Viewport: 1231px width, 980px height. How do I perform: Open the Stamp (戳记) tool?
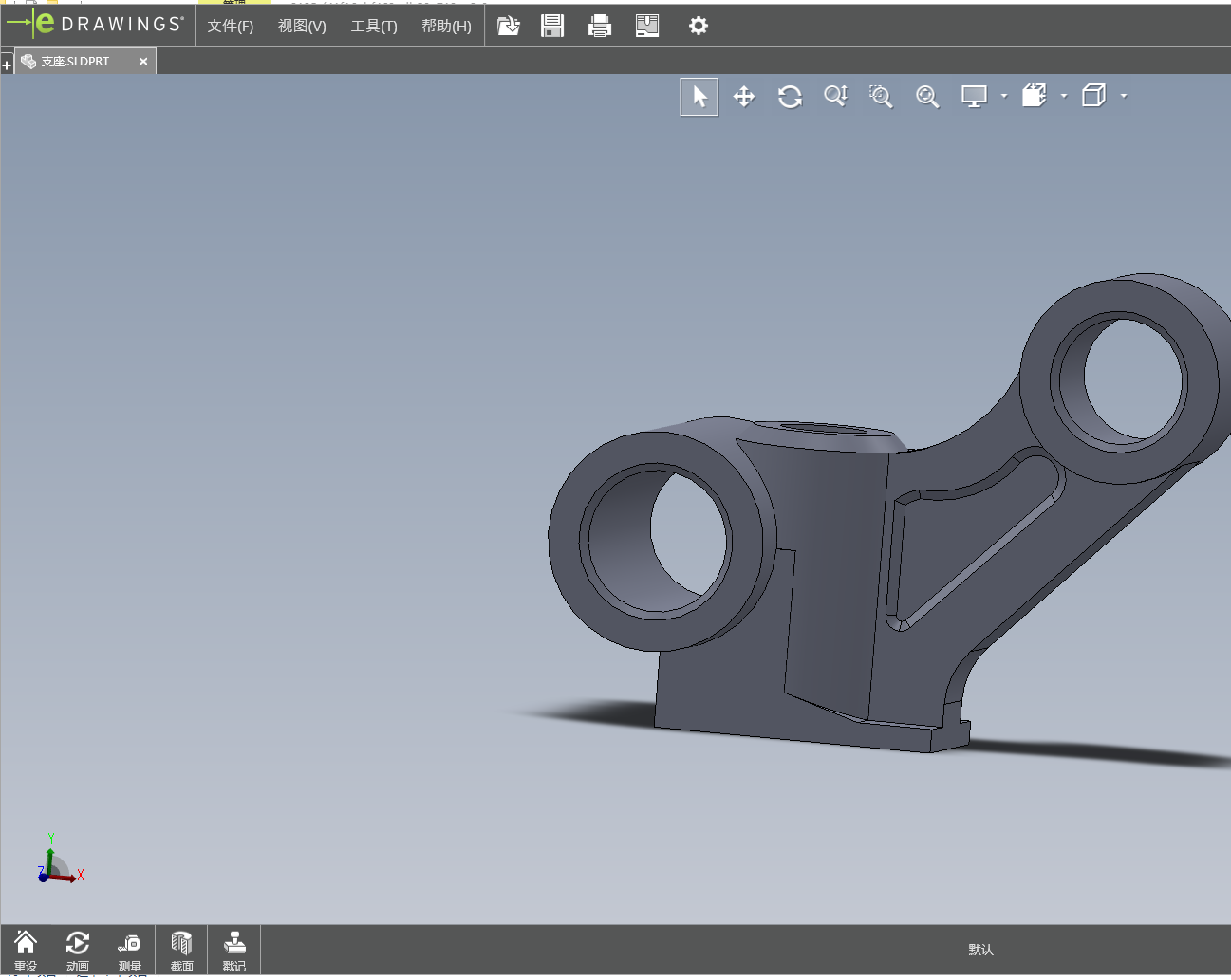click(233, 950)
